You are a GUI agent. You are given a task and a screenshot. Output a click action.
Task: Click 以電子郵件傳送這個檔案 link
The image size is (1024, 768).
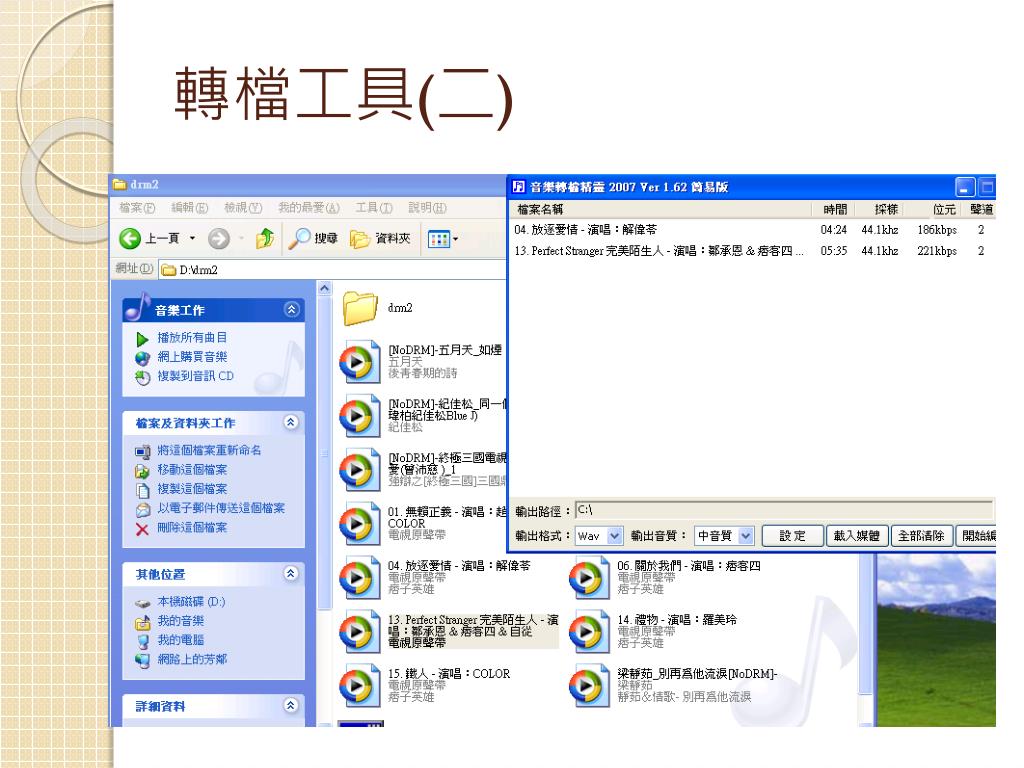click(x=221, y=508)
